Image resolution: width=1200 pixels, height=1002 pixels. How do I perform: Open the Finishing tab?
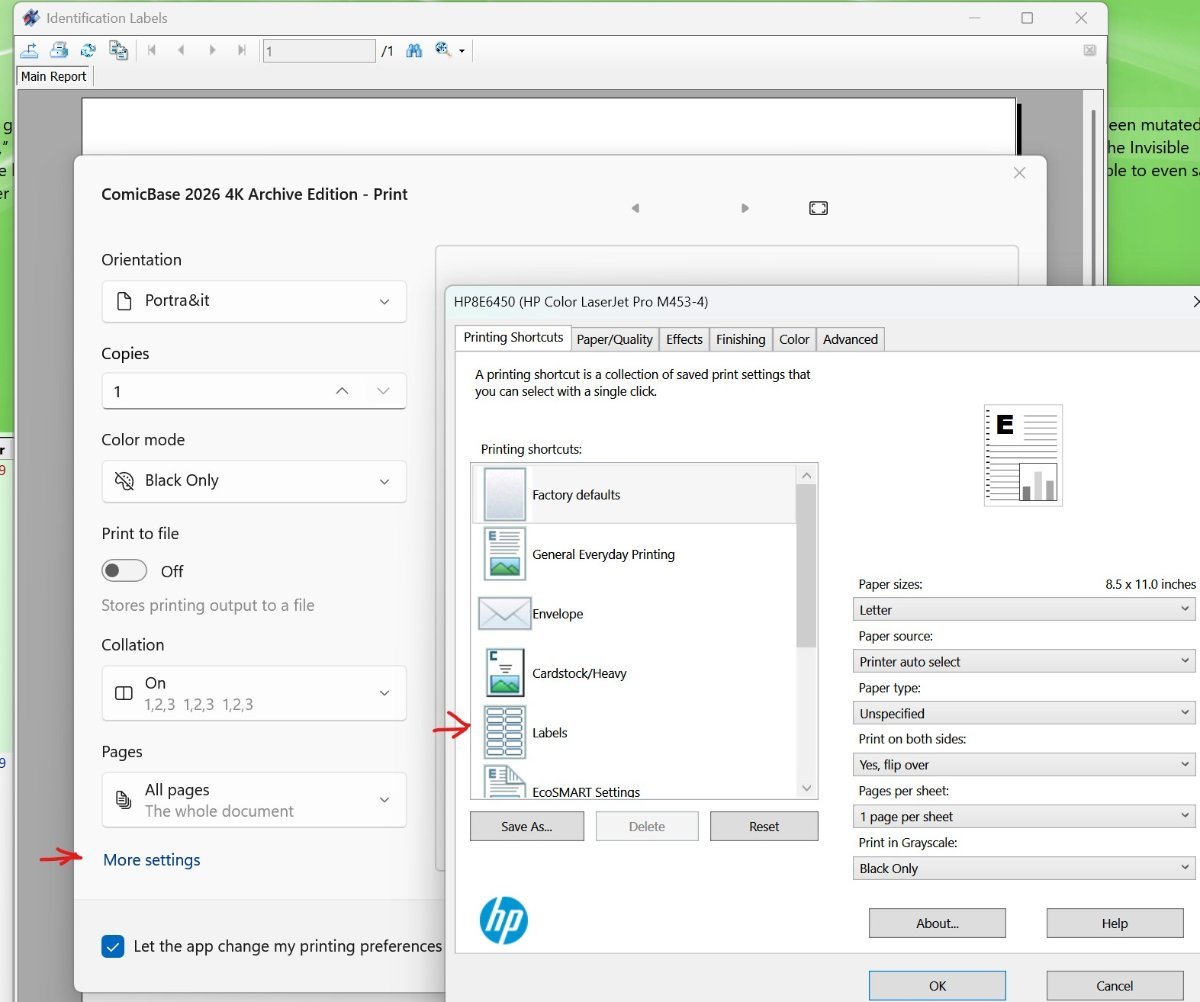pos(740,340)
